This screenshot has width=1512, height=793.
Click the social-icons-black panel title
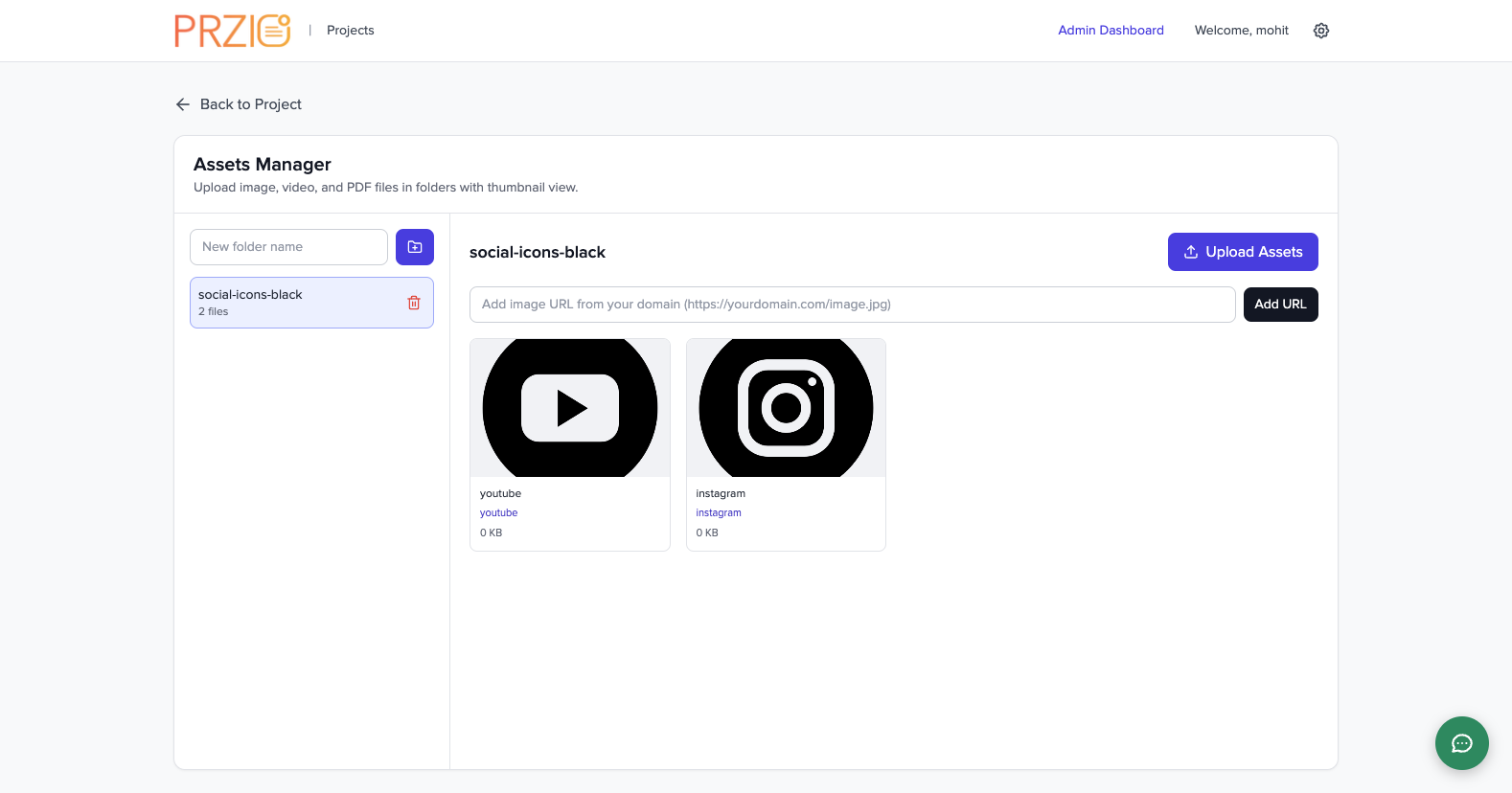538,253
